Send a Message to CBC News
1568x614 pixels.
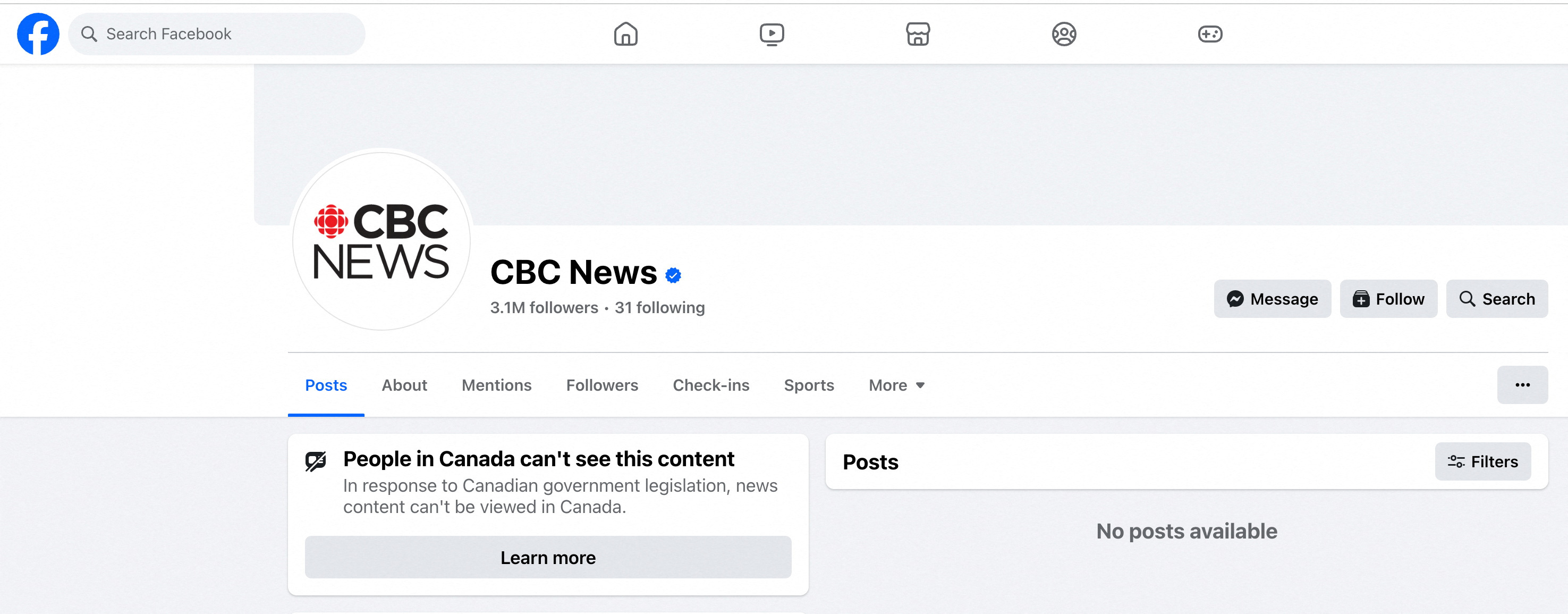(x=1272, y=298)
